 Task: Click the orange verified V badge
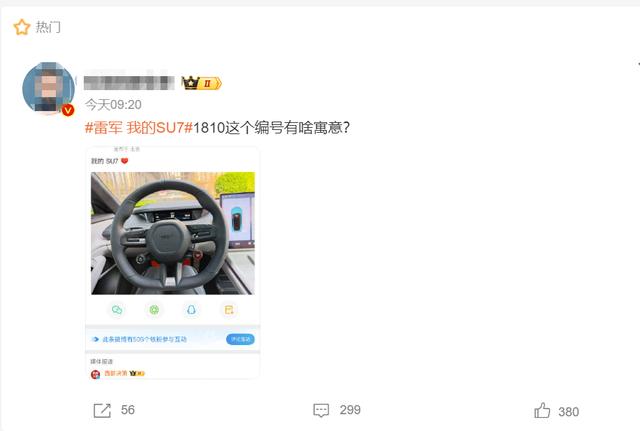(68, 110)
